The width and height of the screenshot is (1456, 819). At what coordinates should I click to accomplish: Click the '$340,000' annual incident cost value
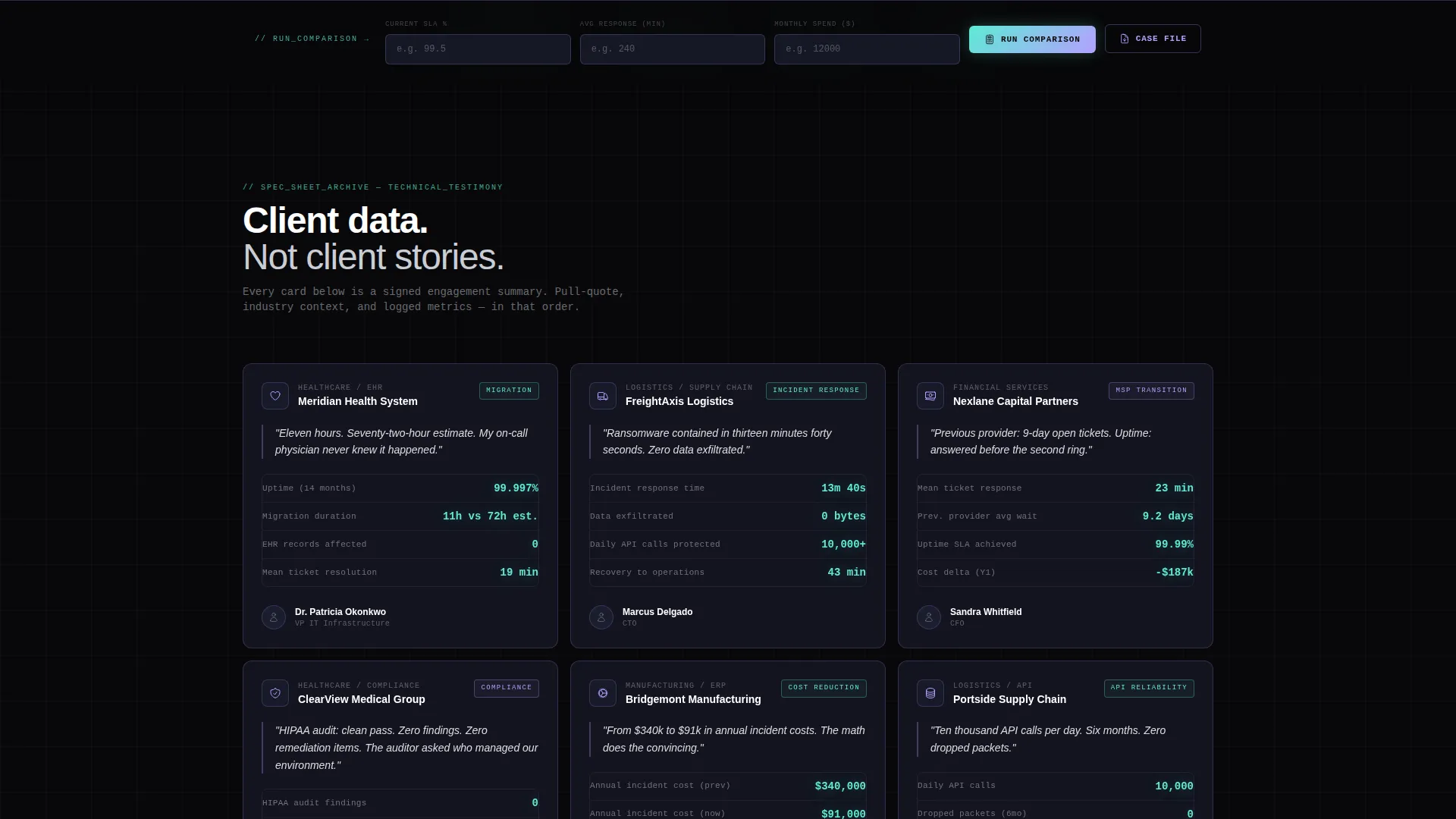click(x=840, y=786)
